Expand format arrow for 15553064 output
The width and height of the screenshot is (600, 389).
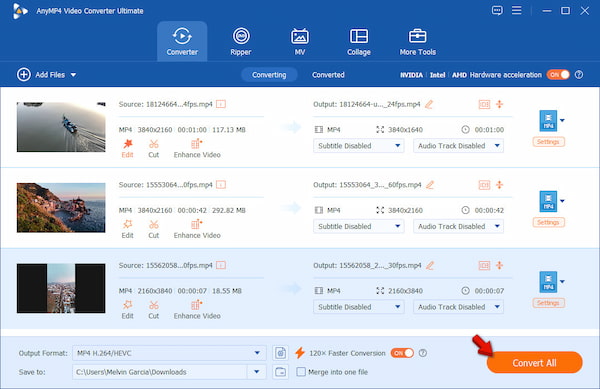pos(562,201)
